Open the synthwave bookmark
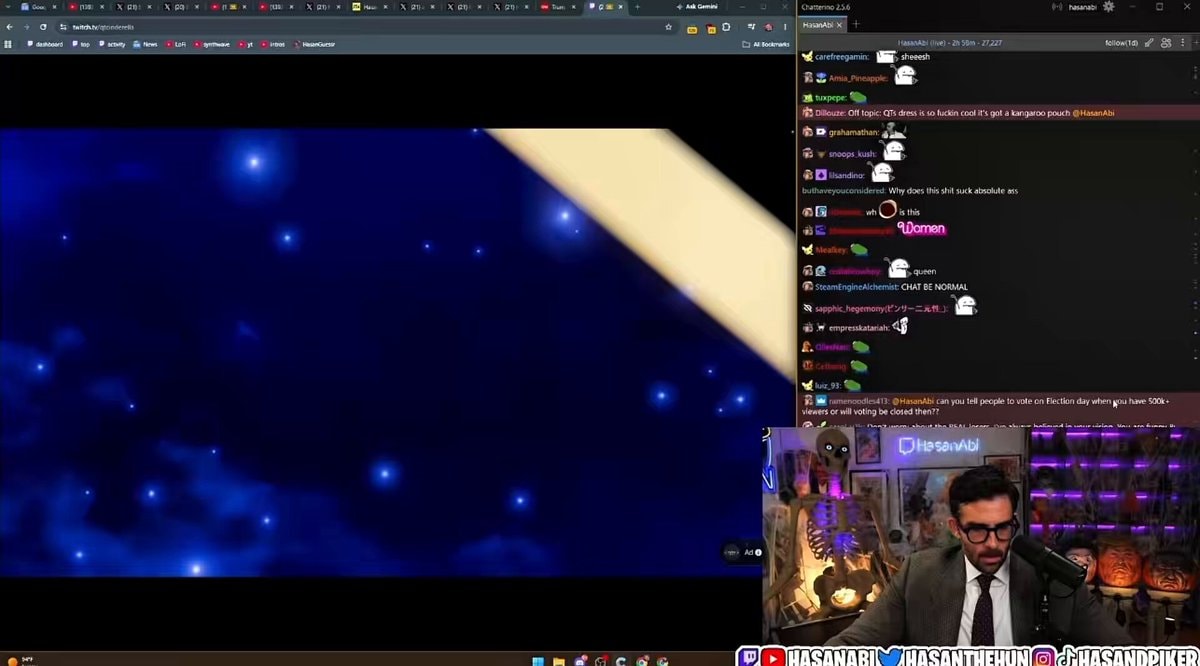This screenshot has height=666, width=1200. pos(212,44)
